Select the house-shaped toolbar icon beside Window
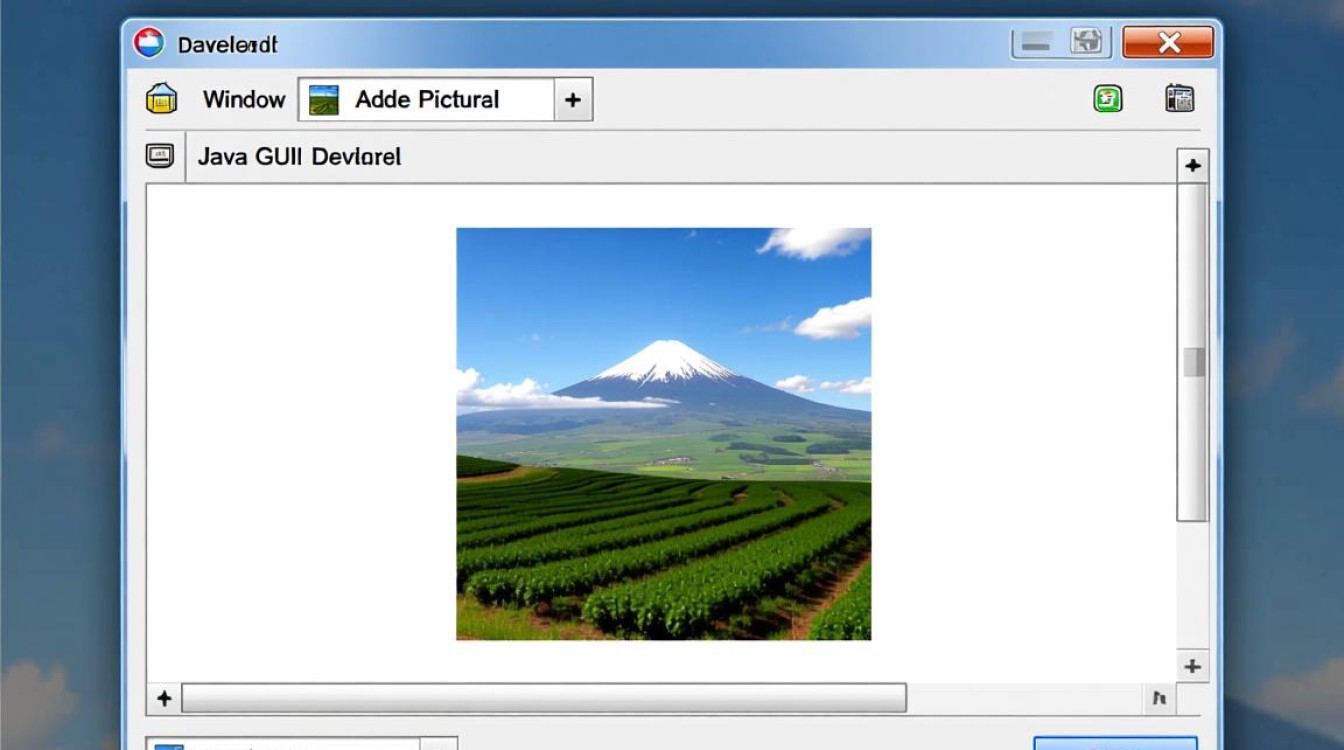This screenshot has height=750, width=1344. [x=161, y=98]
